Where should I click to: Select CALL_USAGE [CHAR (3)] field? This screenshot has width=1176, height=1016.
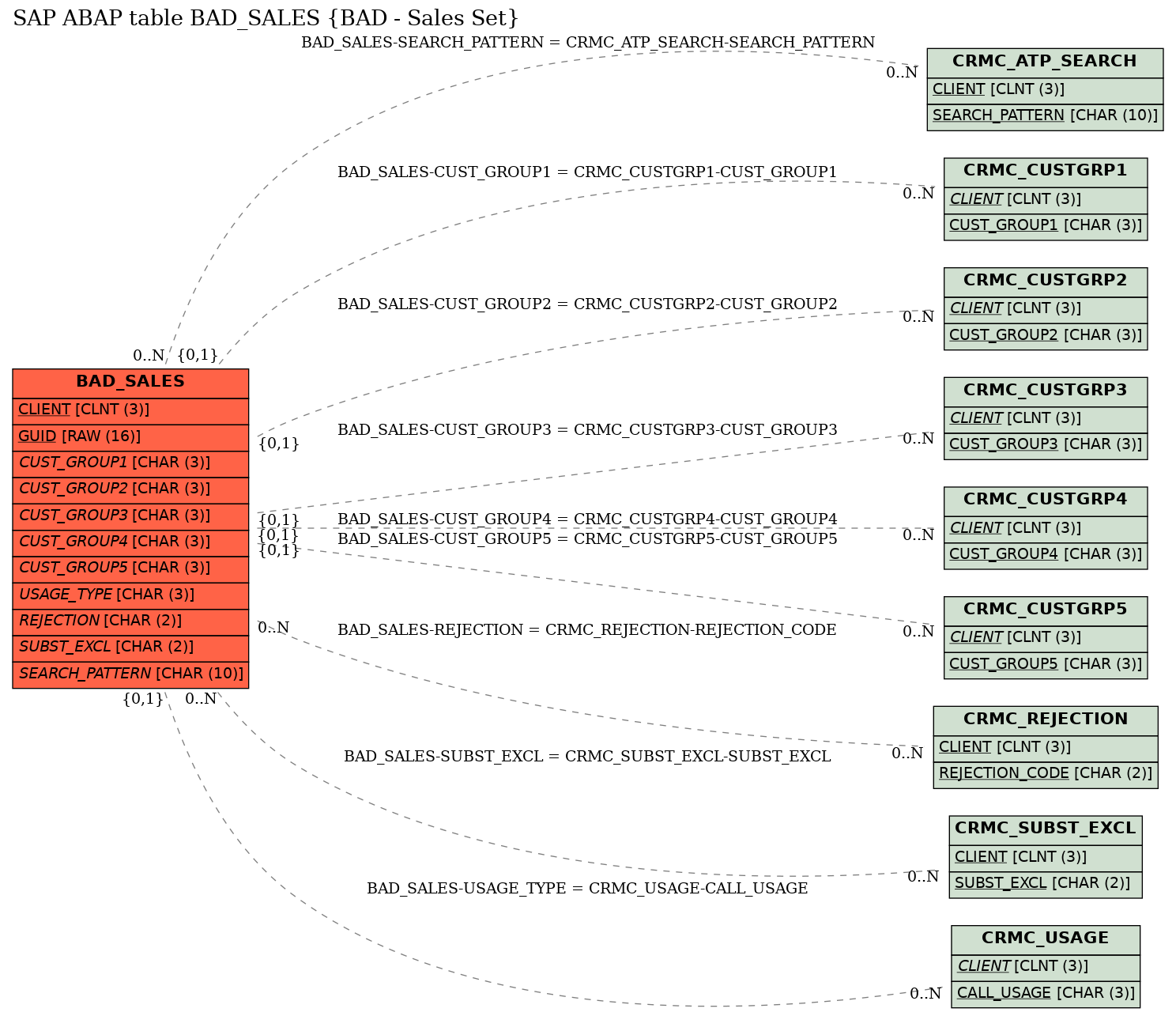pyautogui.click(x=1046, y=994)
